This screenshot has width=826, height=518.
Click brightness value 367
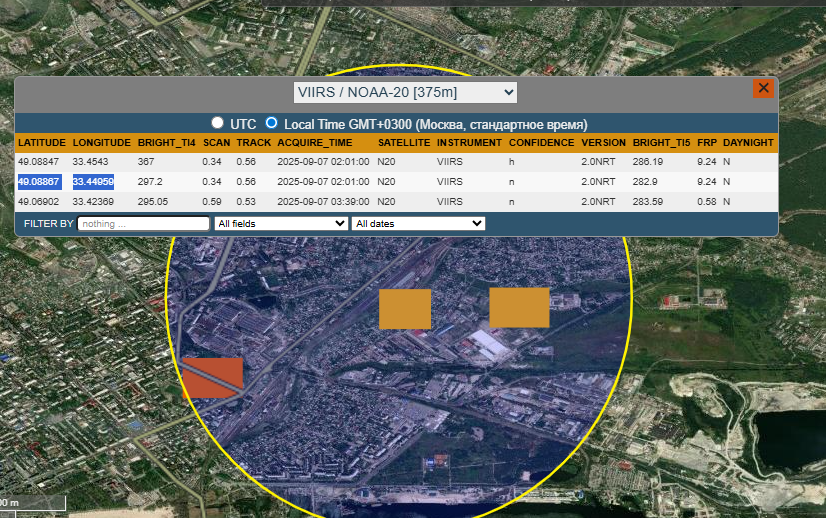[146, 162]
